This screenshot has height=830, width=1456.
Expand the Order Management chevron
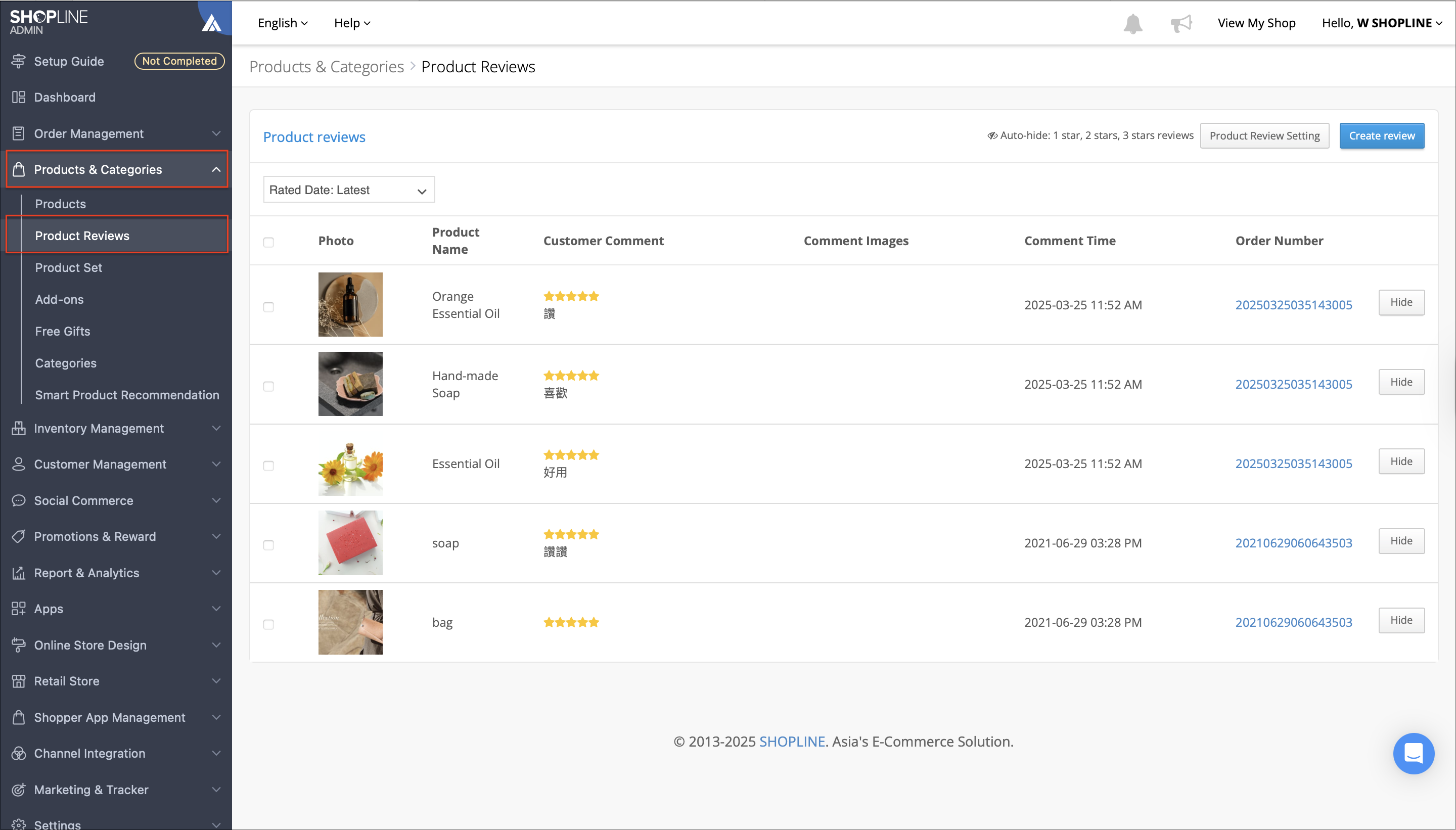coord(216,133)
